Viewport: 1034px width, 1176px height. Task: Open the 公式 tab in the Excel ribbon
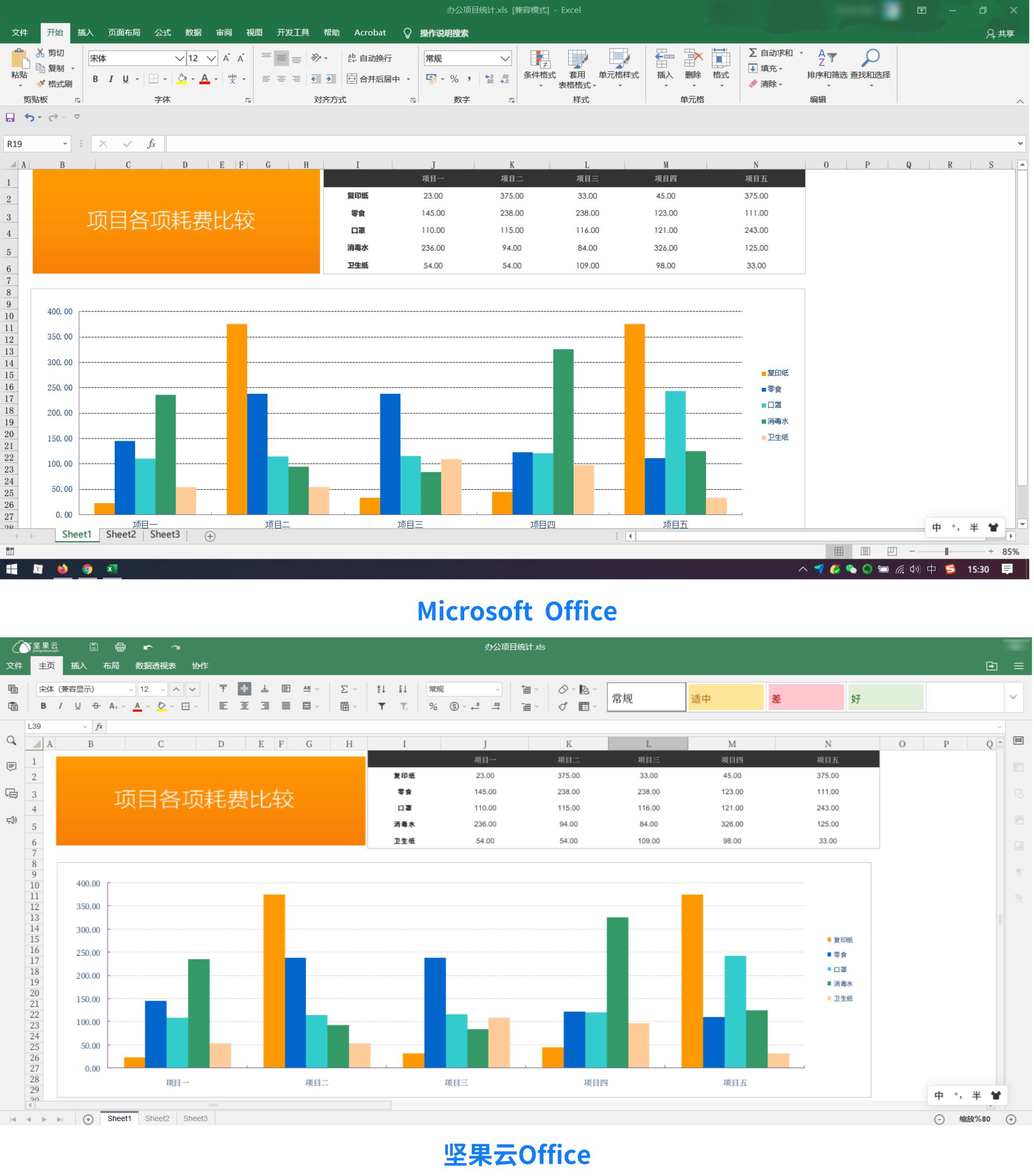pyautogui.click(x=163, y=33)
